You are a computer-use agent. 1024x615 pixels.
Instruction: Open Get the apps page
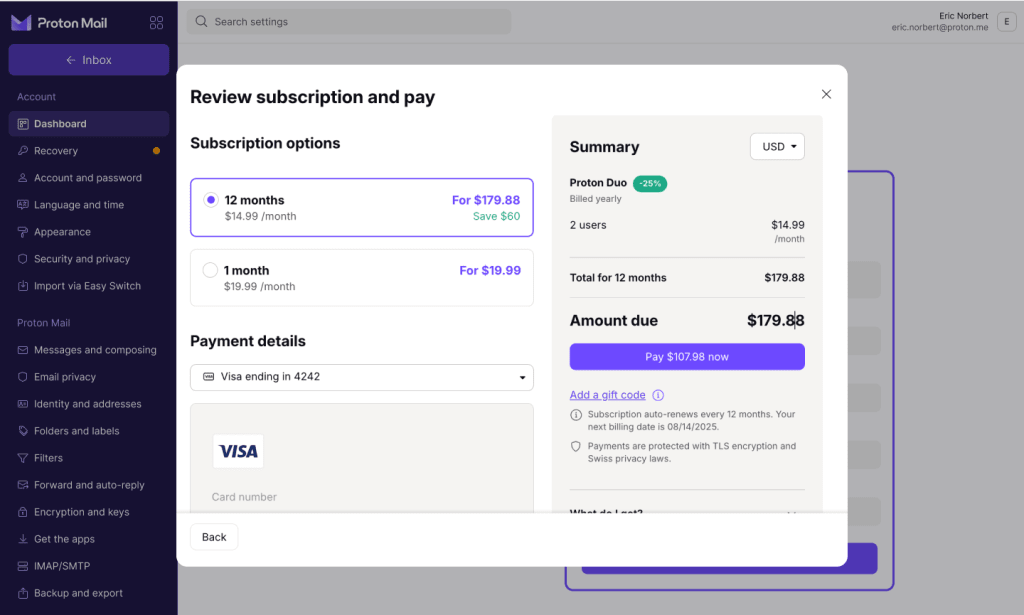point(89,539)
